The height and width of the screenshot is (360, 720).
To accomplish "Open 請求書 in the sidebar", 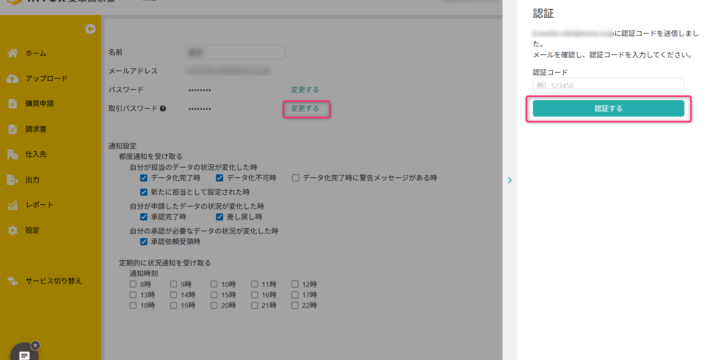I will [x=36, y=129].
